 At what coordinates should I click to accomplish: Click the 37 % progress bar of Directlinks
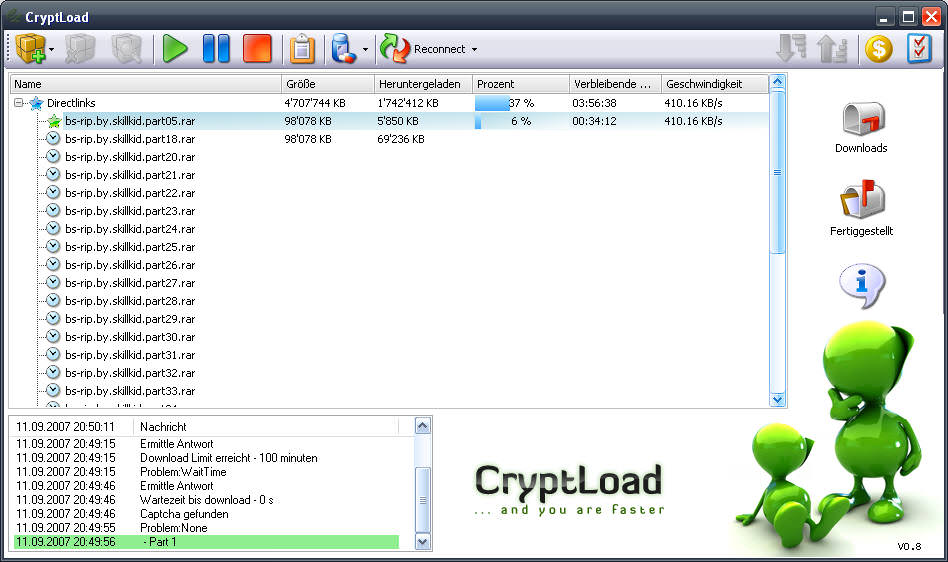(521, 103)
